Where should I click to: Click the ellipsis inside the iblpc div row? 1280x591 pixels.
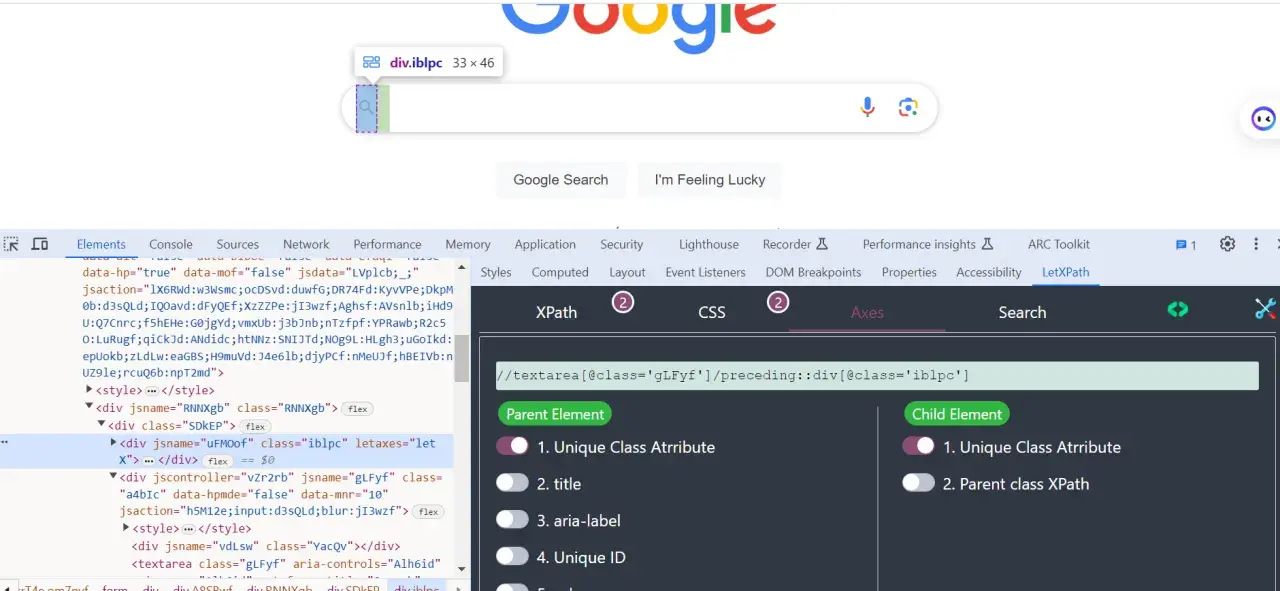[149, 461]
